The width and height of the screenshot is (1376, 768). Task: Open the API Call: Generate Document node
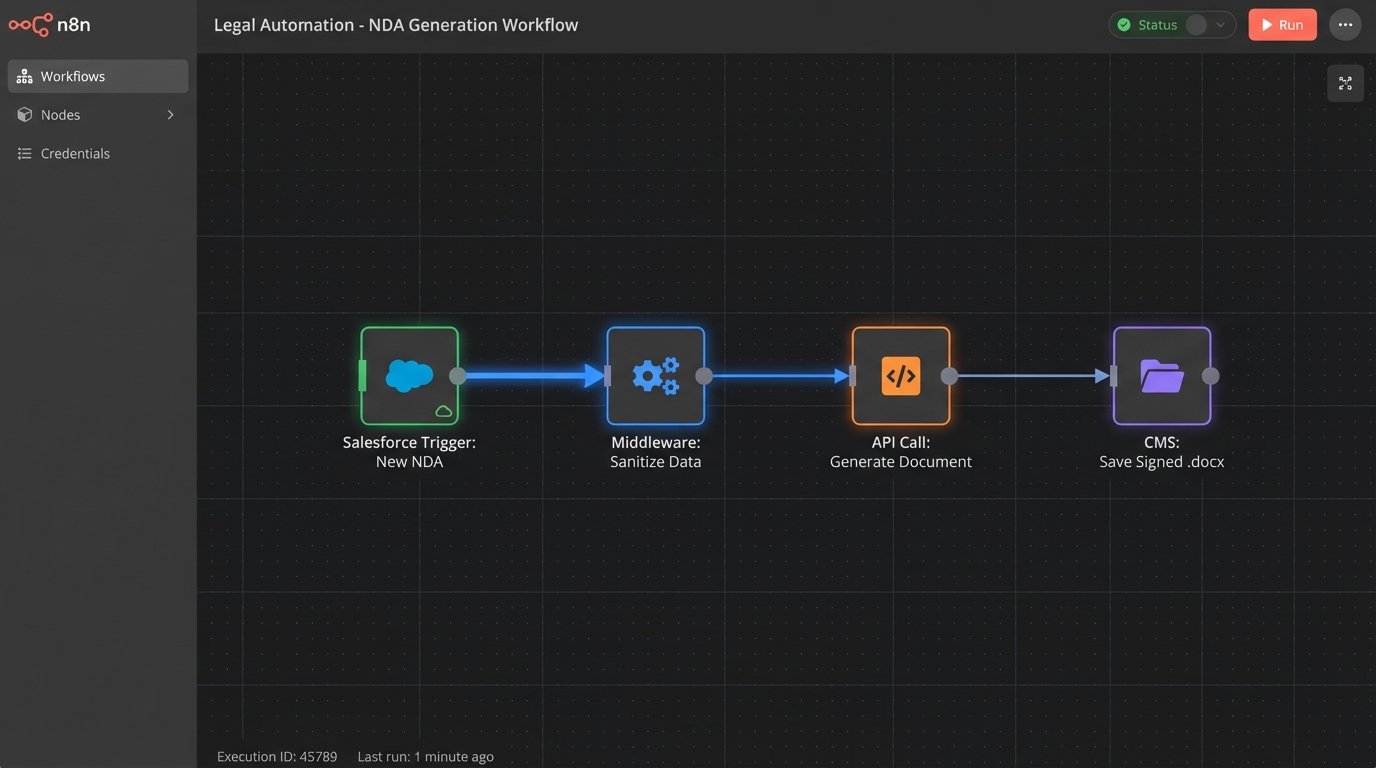[x=899, y=376]
